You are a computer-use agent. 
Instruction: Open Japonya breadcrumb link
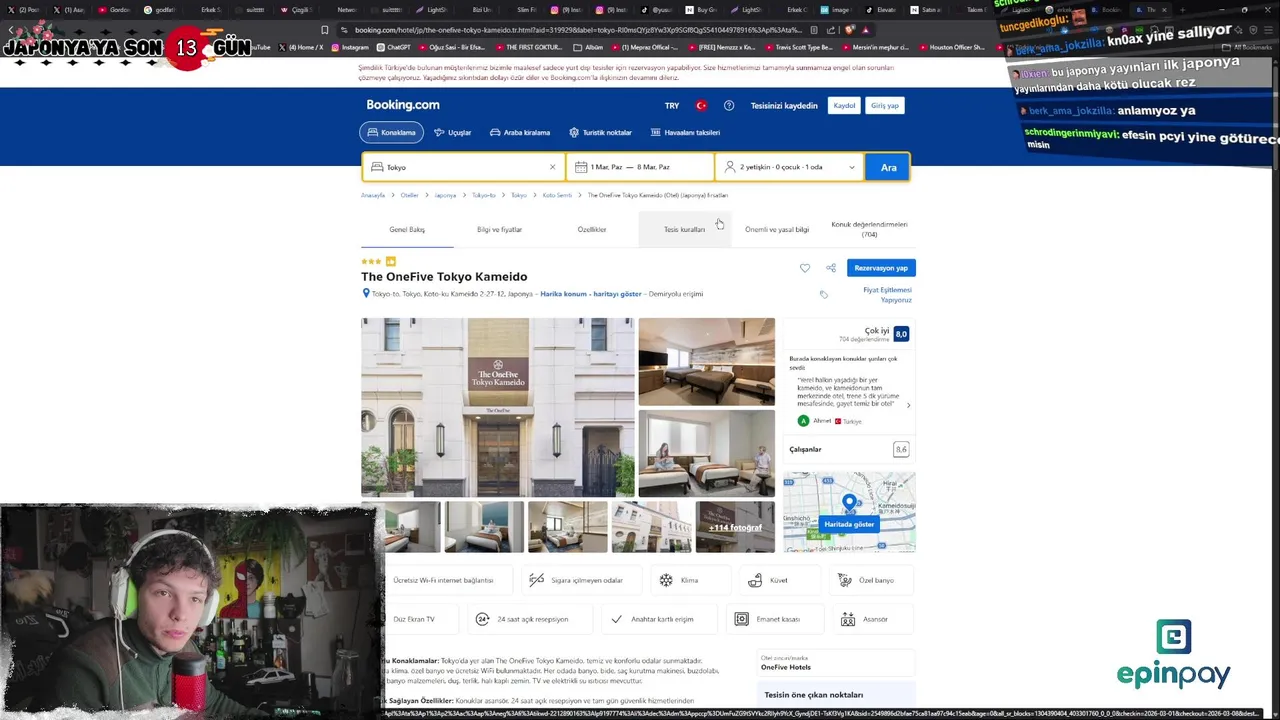pos(445,195)
